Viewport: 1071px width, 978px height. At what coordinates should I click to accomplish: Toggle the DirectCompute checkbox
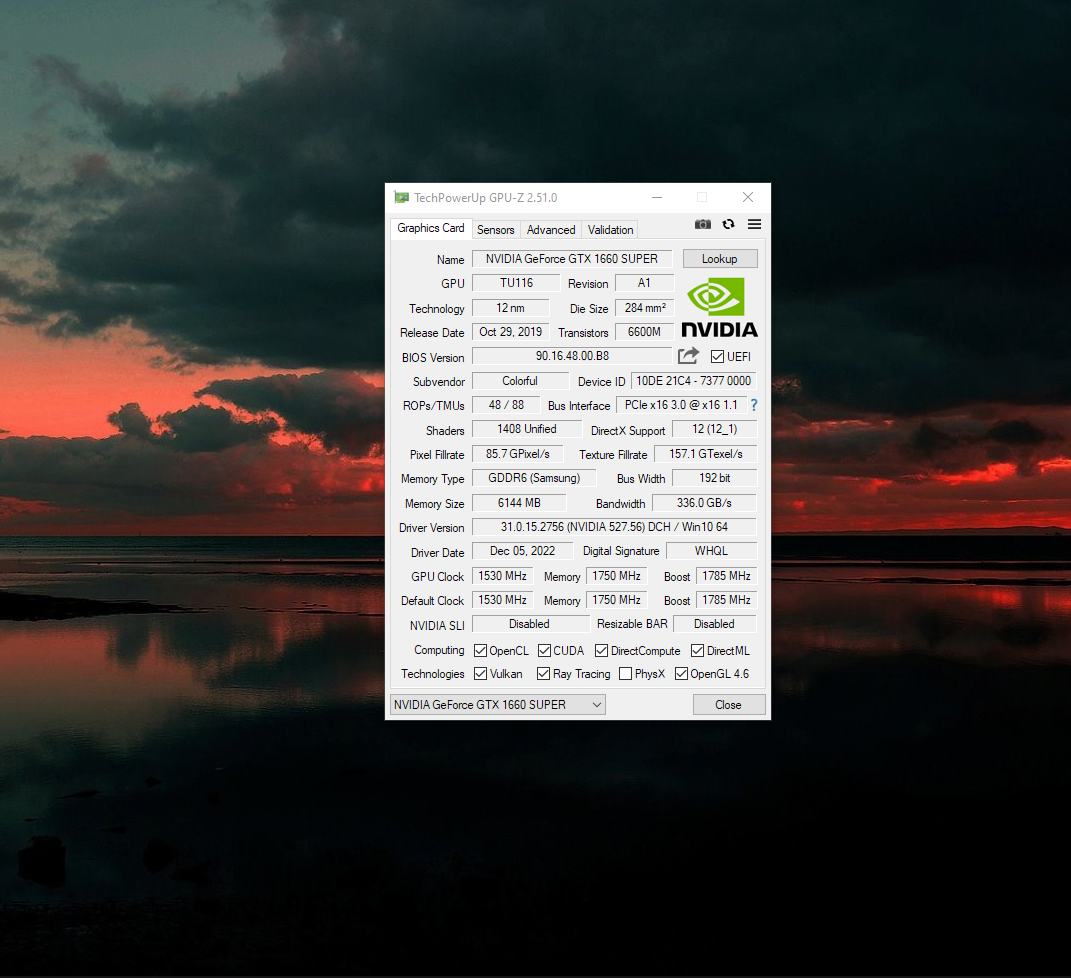coord(601,650)
